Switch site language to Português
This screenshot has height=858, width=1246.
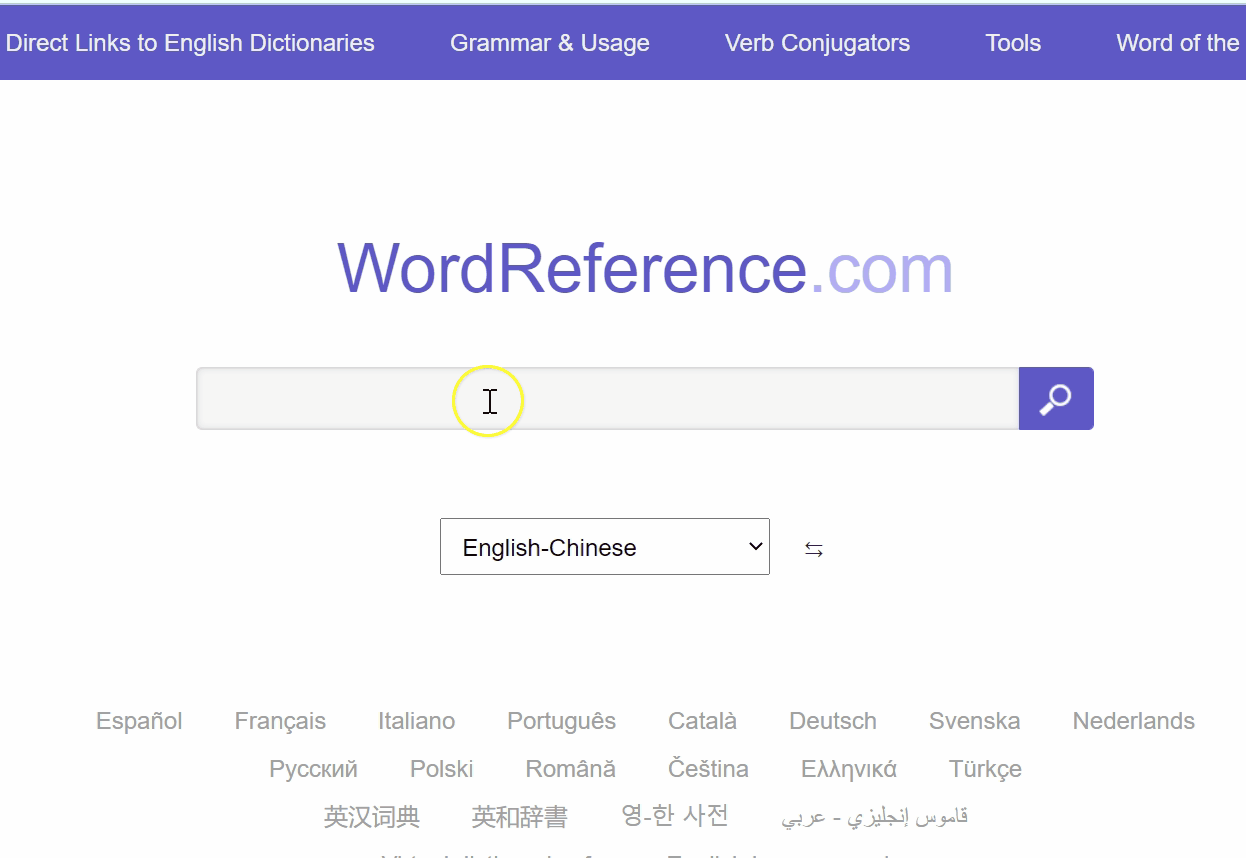pyautogui.click(x=561, y=721)
